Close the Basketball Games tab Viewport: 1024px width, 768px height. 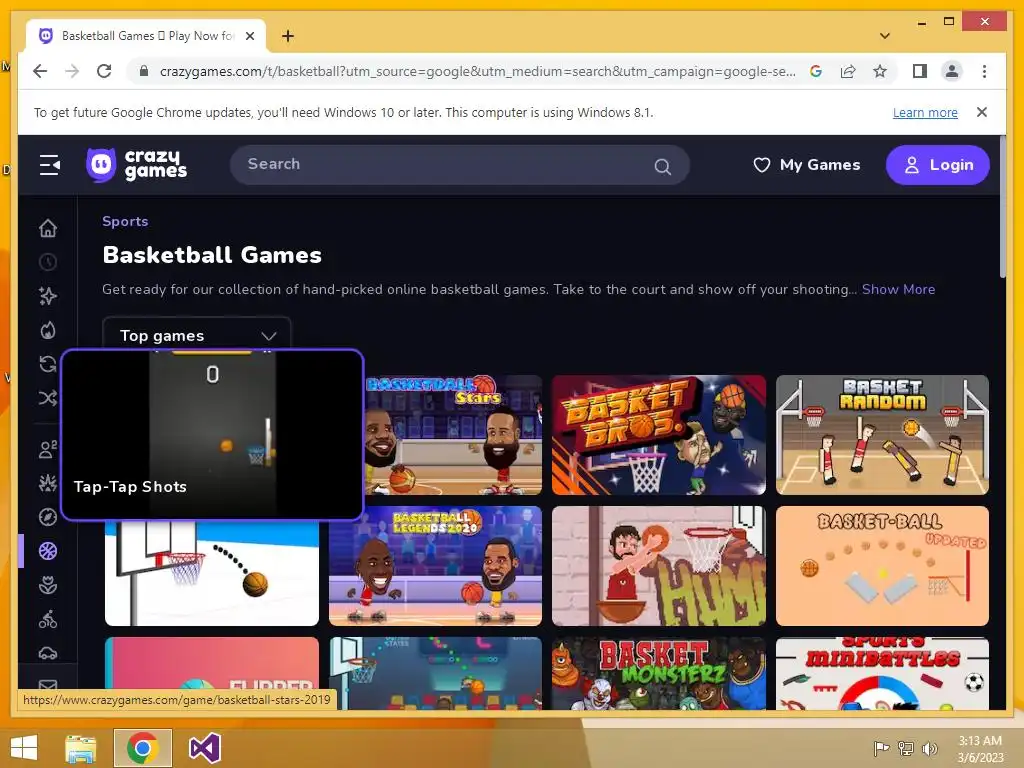click(x=249, y=36)
